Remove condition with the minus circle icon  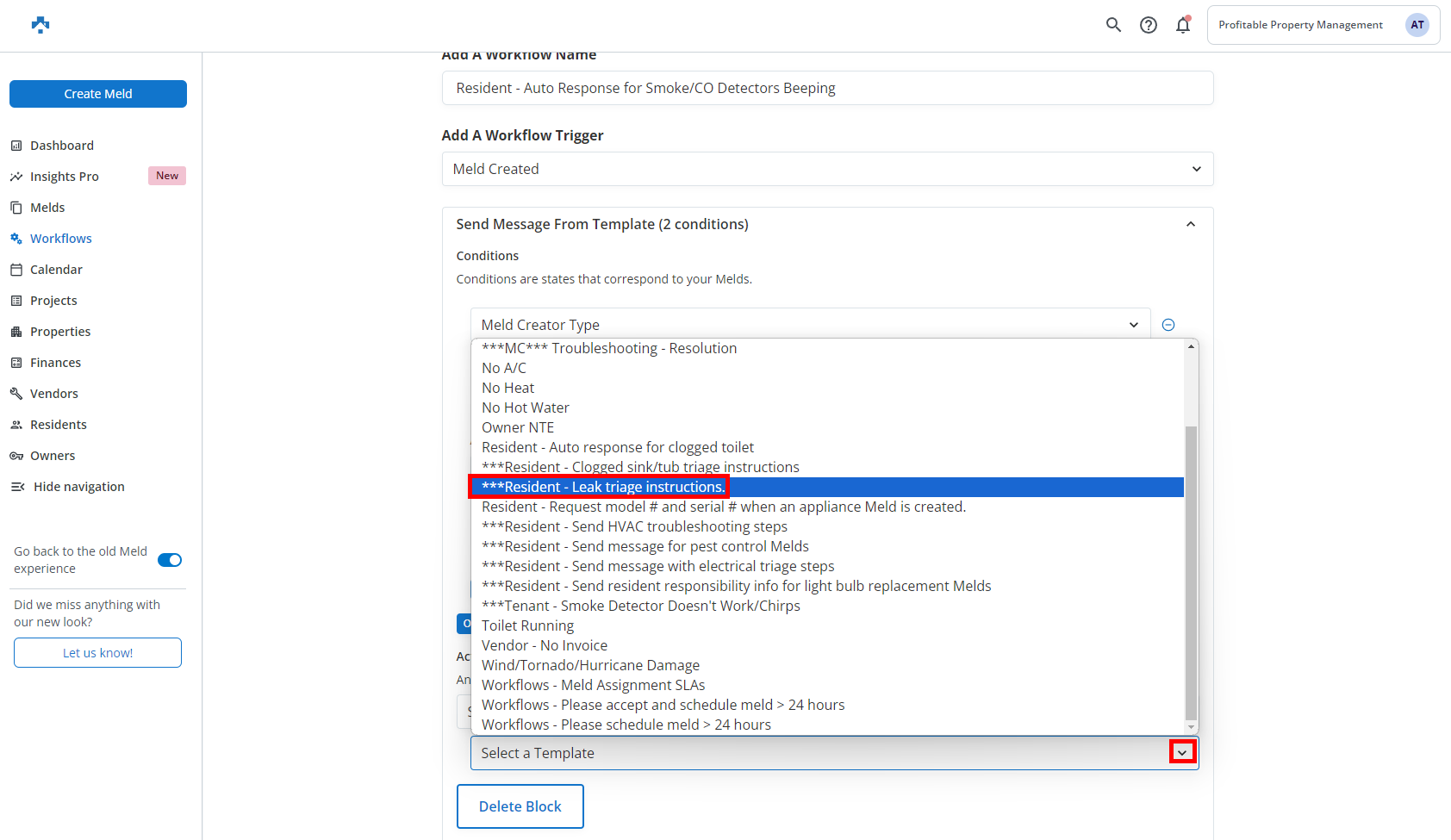click(1168, 325)
